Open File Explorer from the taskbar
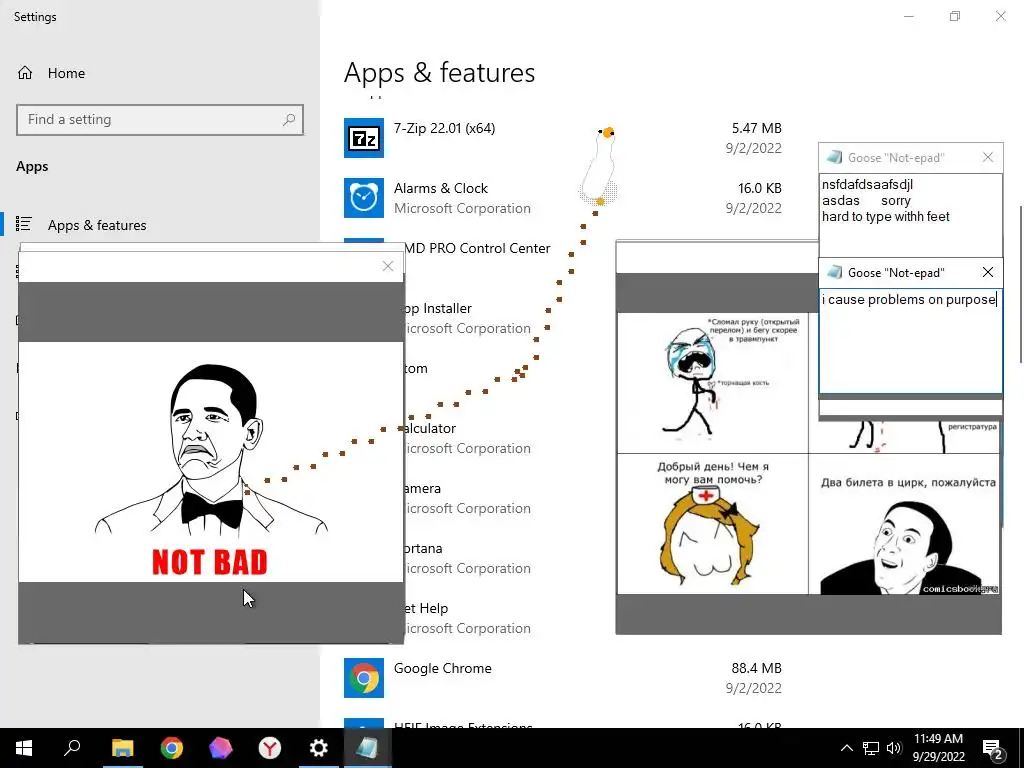The width and height of the screenshot is (1024, 768). click(122, 748)
